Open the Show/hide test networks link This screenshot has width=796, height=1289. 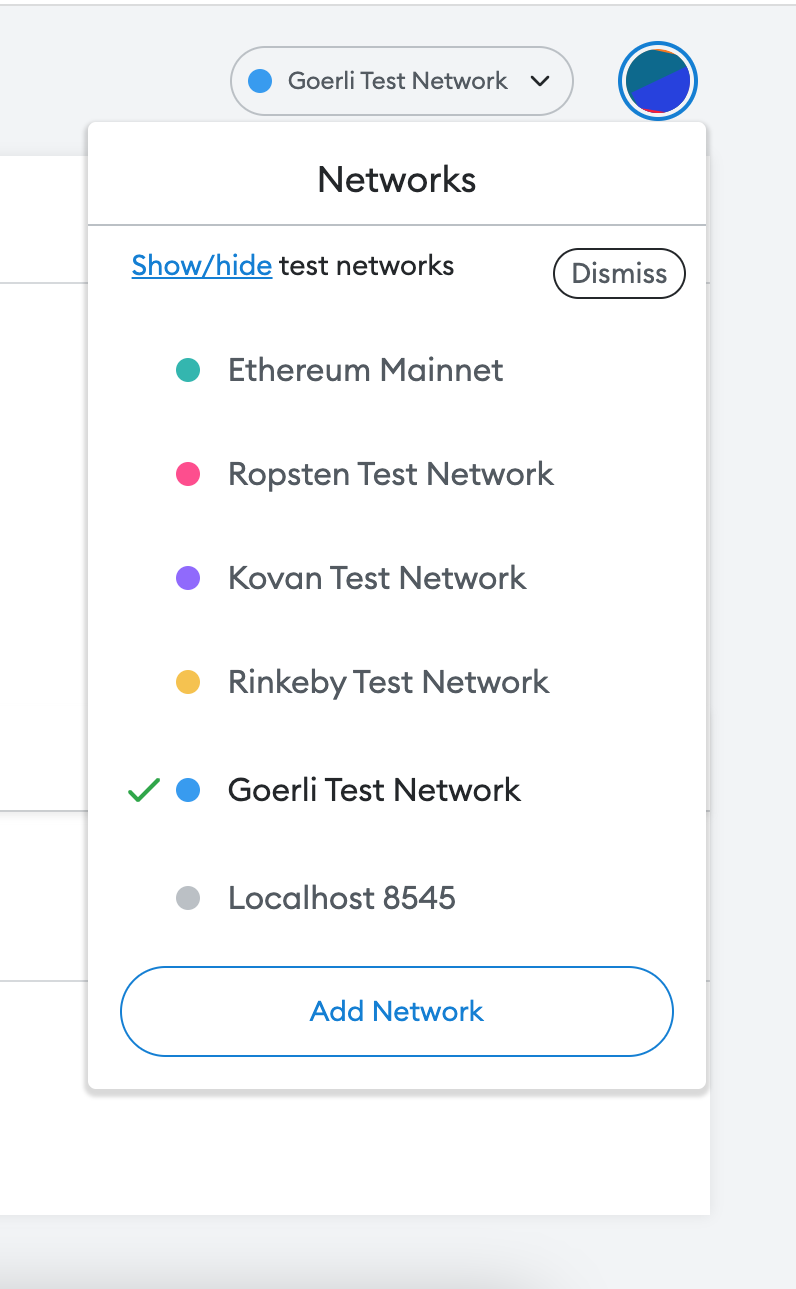(x=202, y=266)
